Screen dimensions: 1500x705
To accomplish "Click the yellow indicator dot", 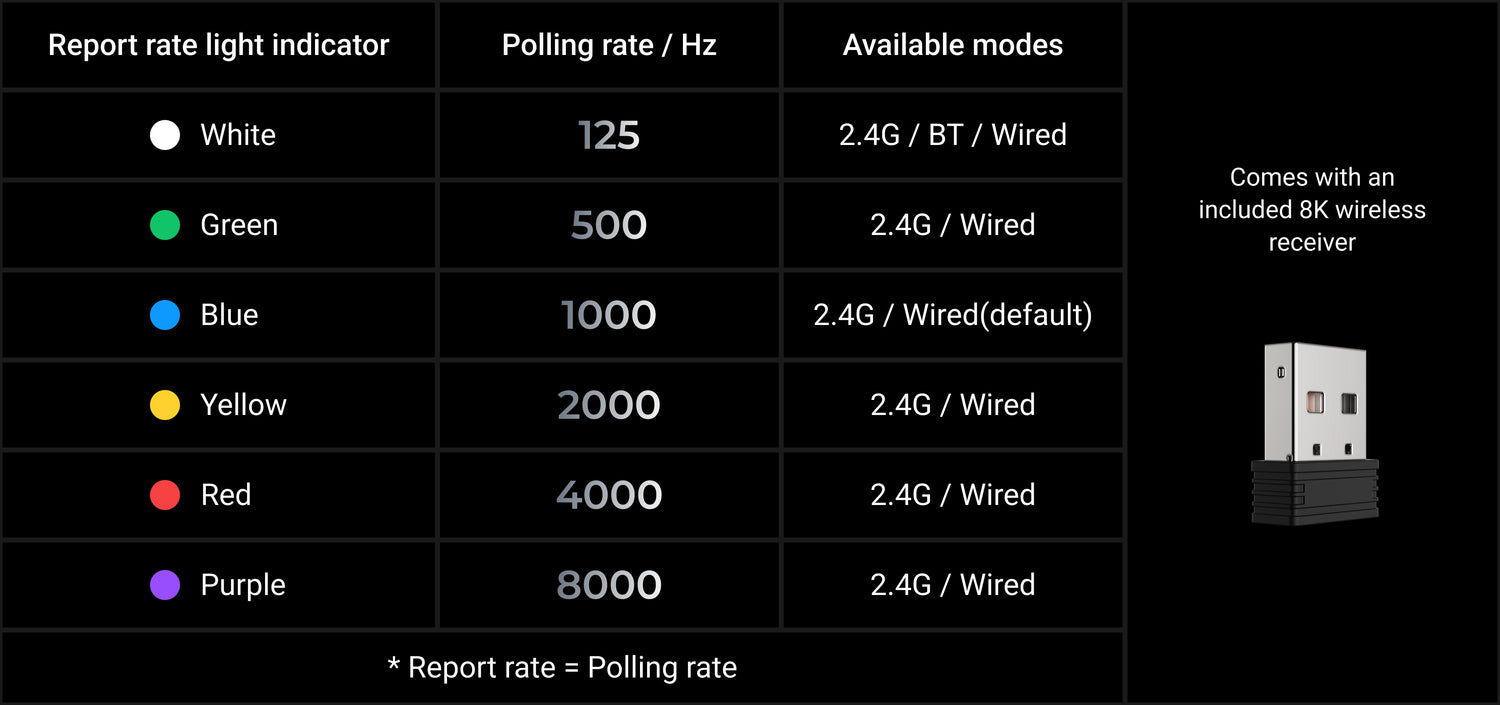I will tap(165, 405).
